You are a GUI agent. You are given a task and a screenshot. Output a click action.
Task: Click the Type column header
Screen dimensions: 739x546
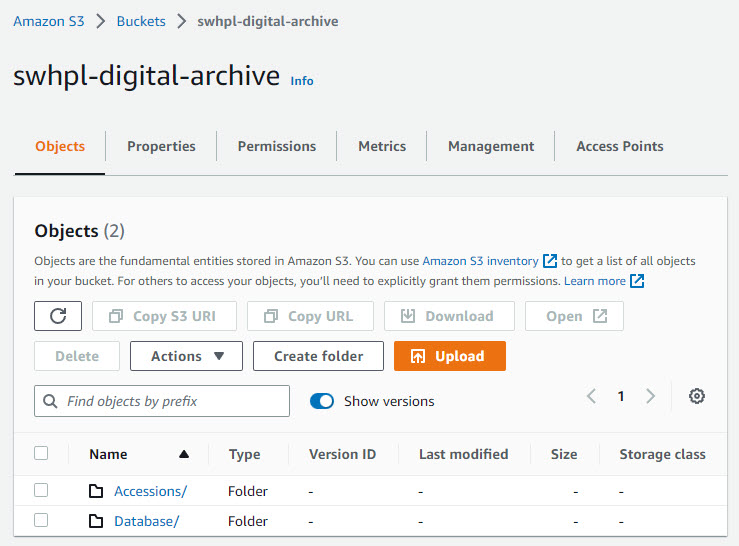click(x=244, y=454)
